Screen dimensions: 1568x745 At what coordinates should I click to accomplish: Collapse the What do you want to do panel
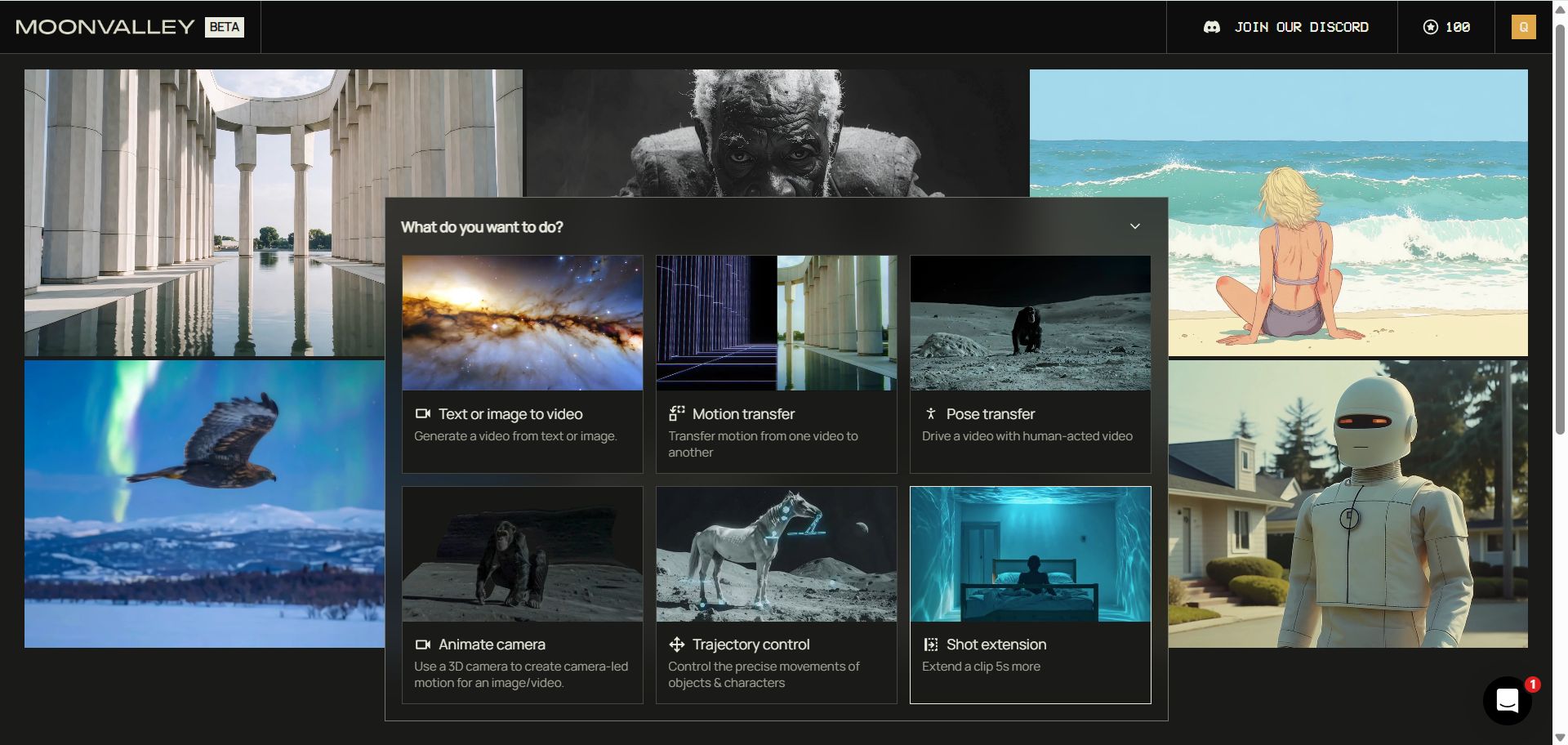tap(1135, 226)
